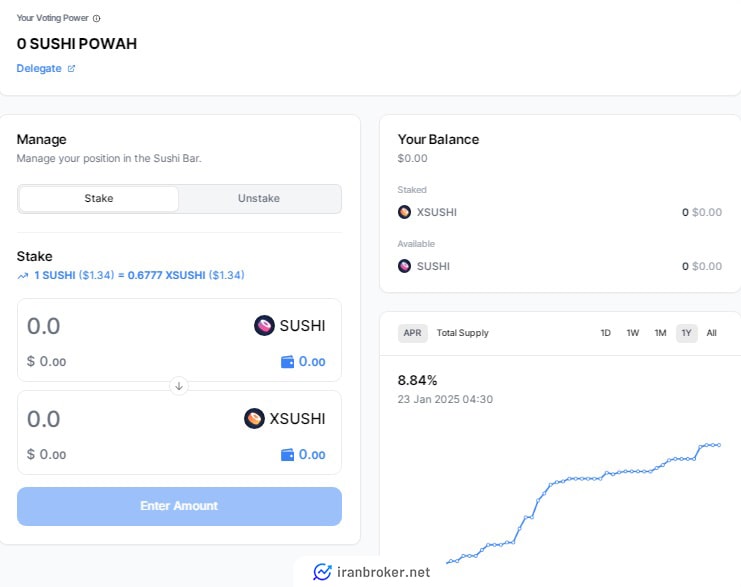Click the XSUSHI wallet balance icon

click(287, 455)
